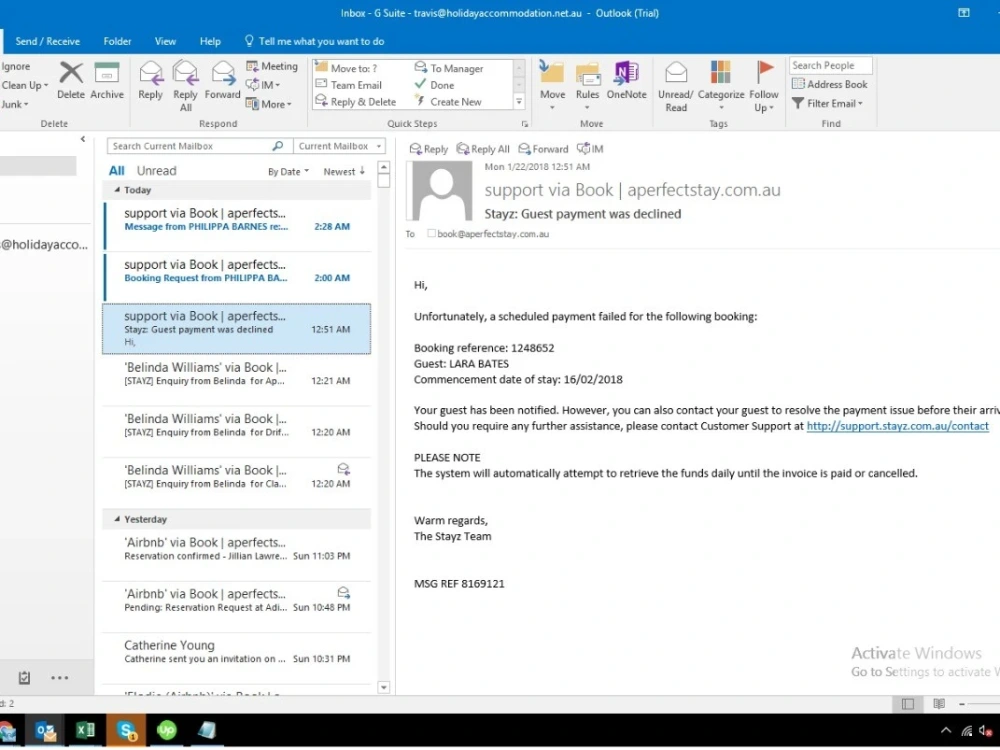Viewport: 1000px width, 750px height.
Task: Open the More respond options dropdown
Action: [268, 104]
